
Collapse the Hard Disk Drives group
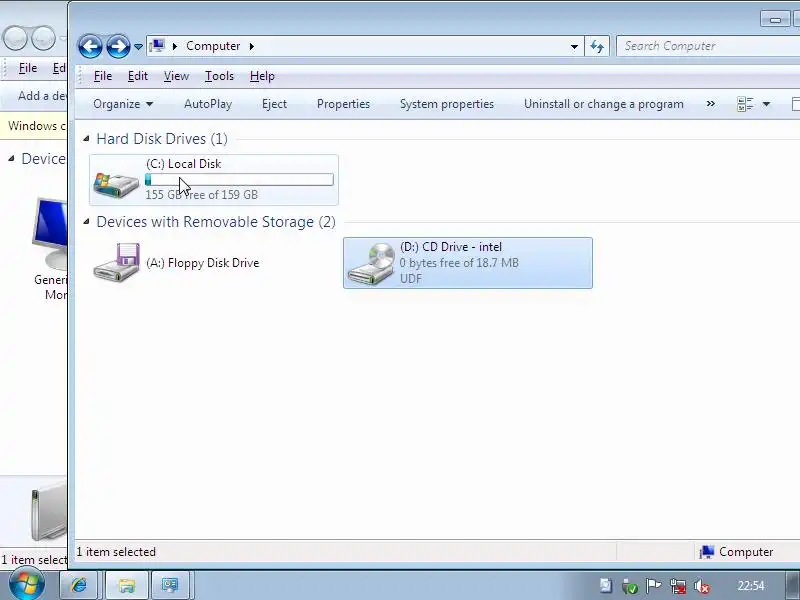click(86, 138)
